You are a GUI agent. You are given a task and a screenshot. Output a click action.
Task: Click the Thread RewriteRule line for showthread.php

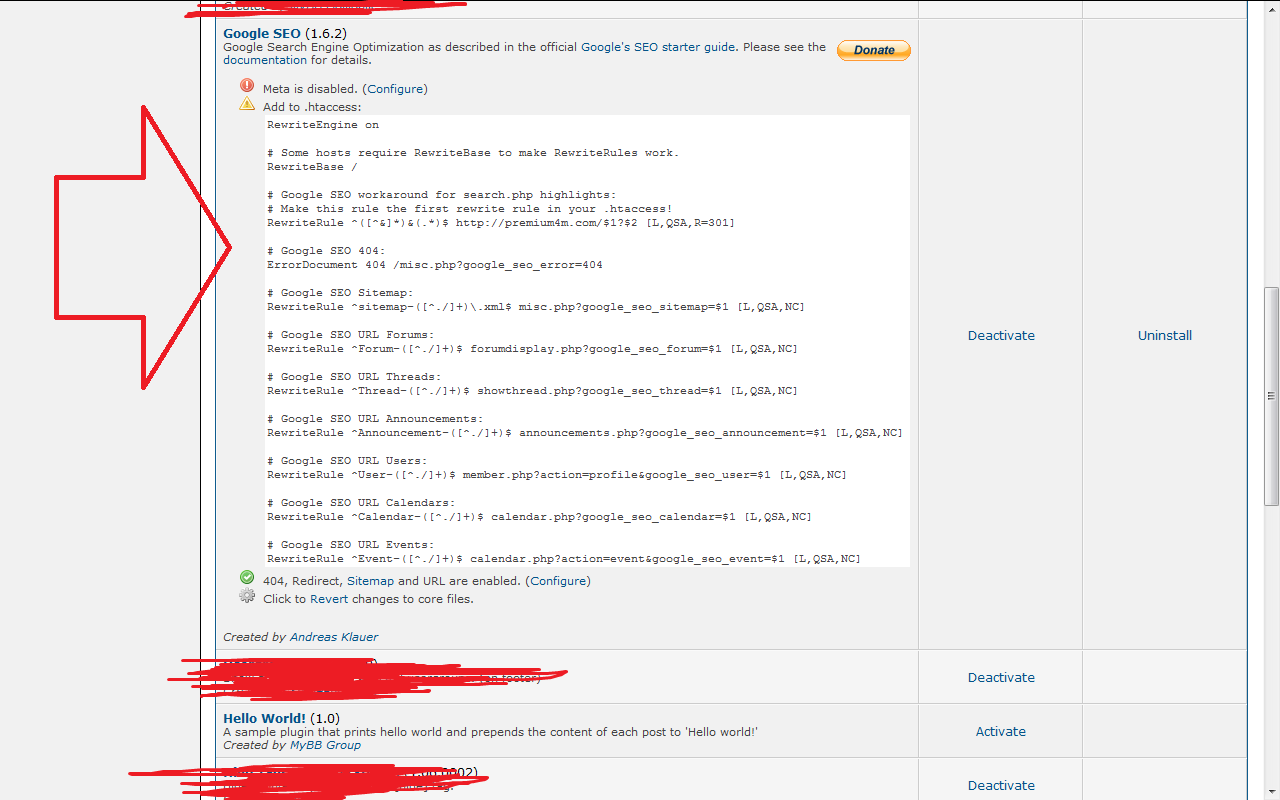point(532,391)
